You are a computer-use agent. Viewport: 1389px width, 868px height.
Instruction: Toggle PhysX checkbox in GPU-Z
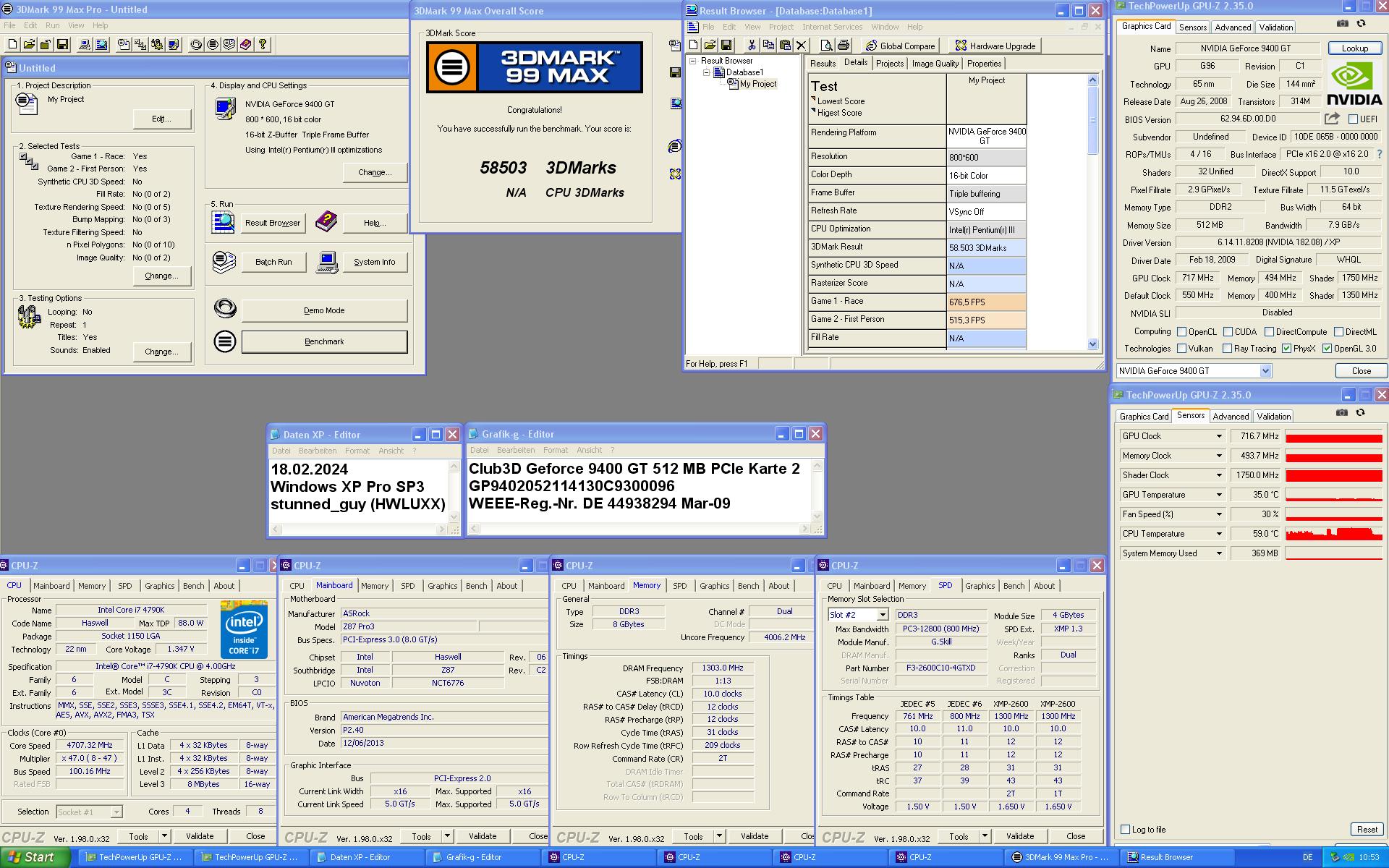click(1286, 349)
